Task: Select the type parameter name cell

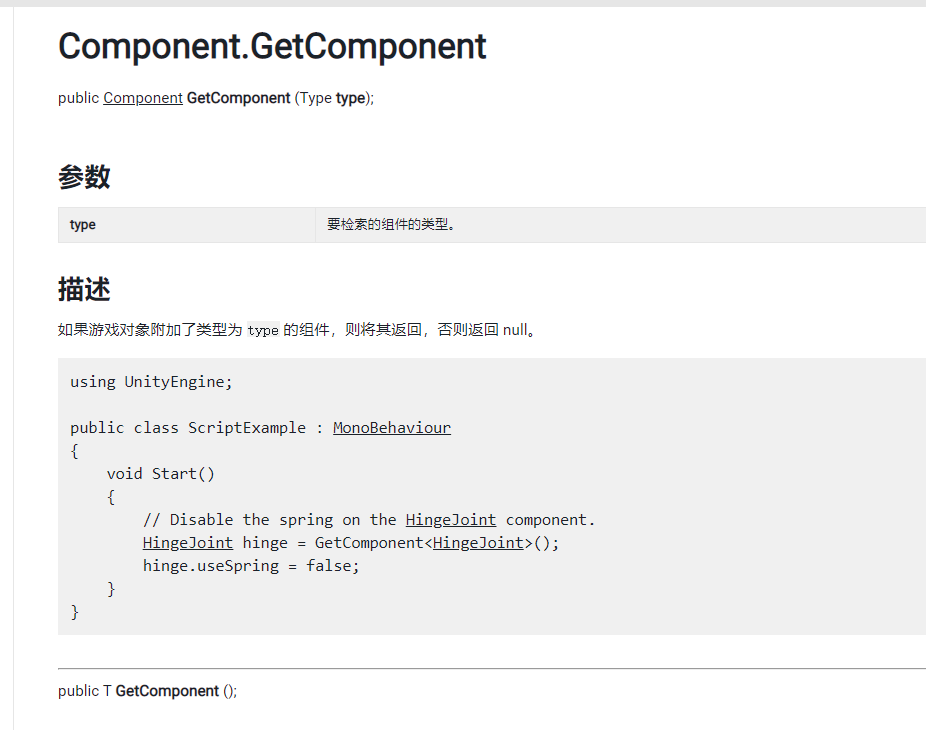Action: coord(83,225)
